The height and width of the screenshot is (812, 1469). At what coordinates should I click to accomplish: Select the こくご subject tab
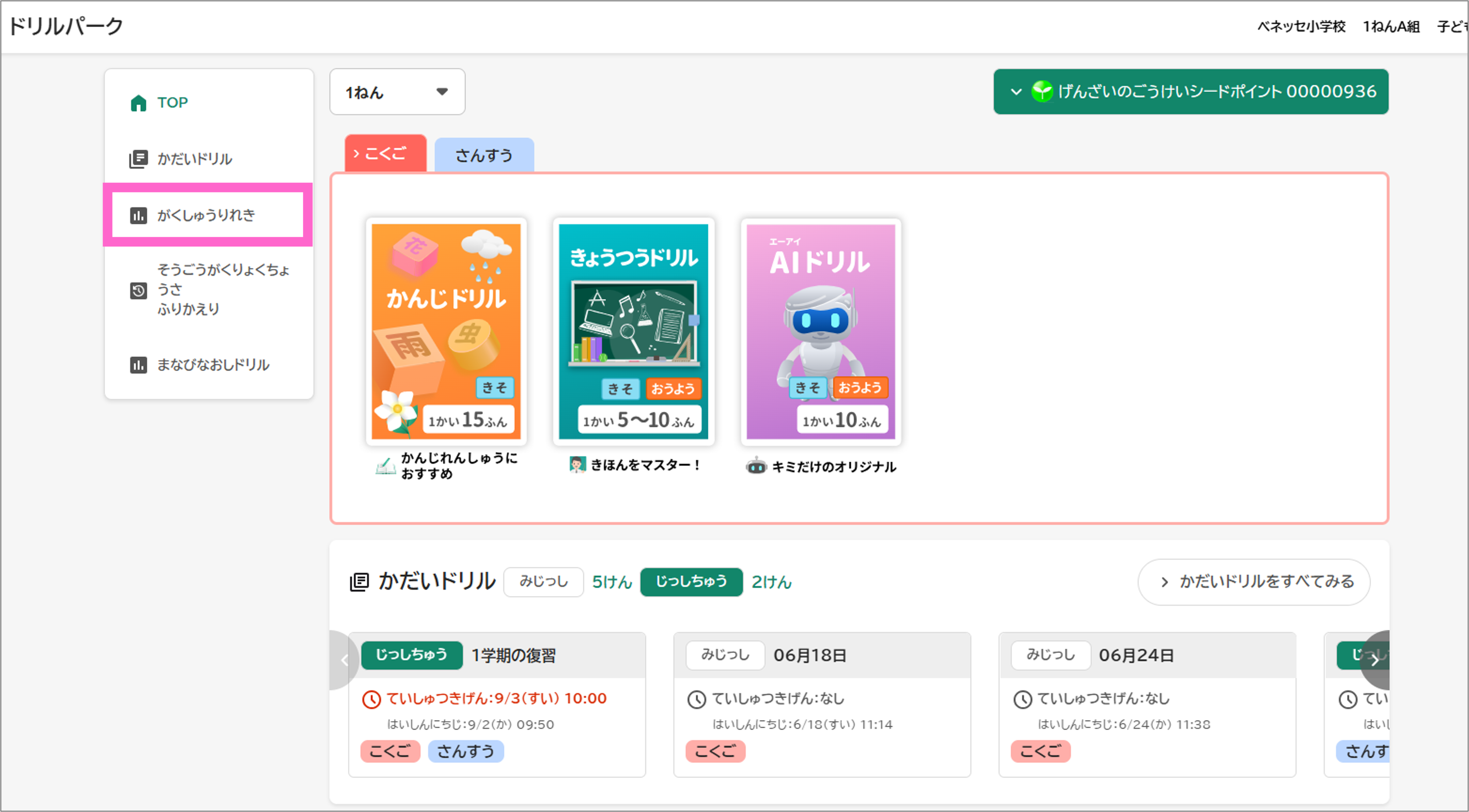pos(386,153)
